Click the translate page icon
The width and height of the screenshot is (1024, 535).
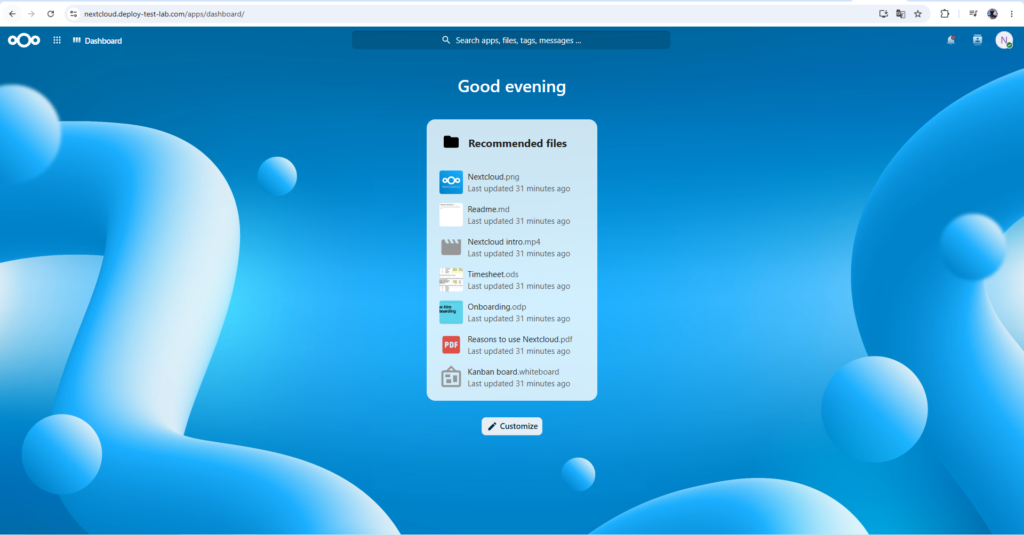[901, 14]
